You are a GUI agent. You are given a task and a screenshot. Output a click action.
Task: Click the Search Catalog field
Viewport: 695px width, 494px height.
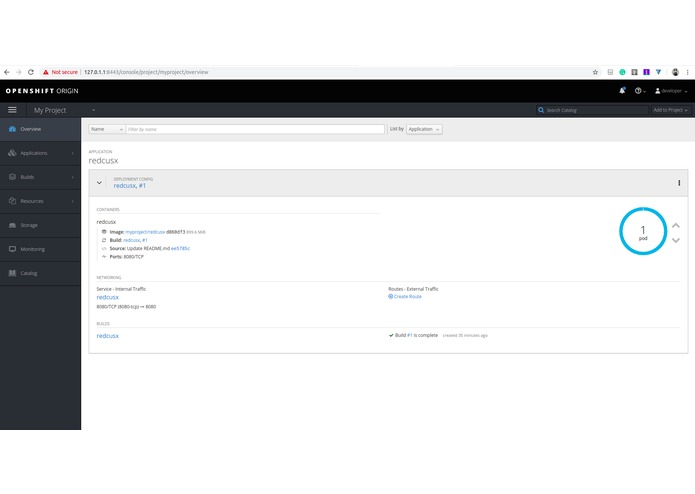[592, 110]
